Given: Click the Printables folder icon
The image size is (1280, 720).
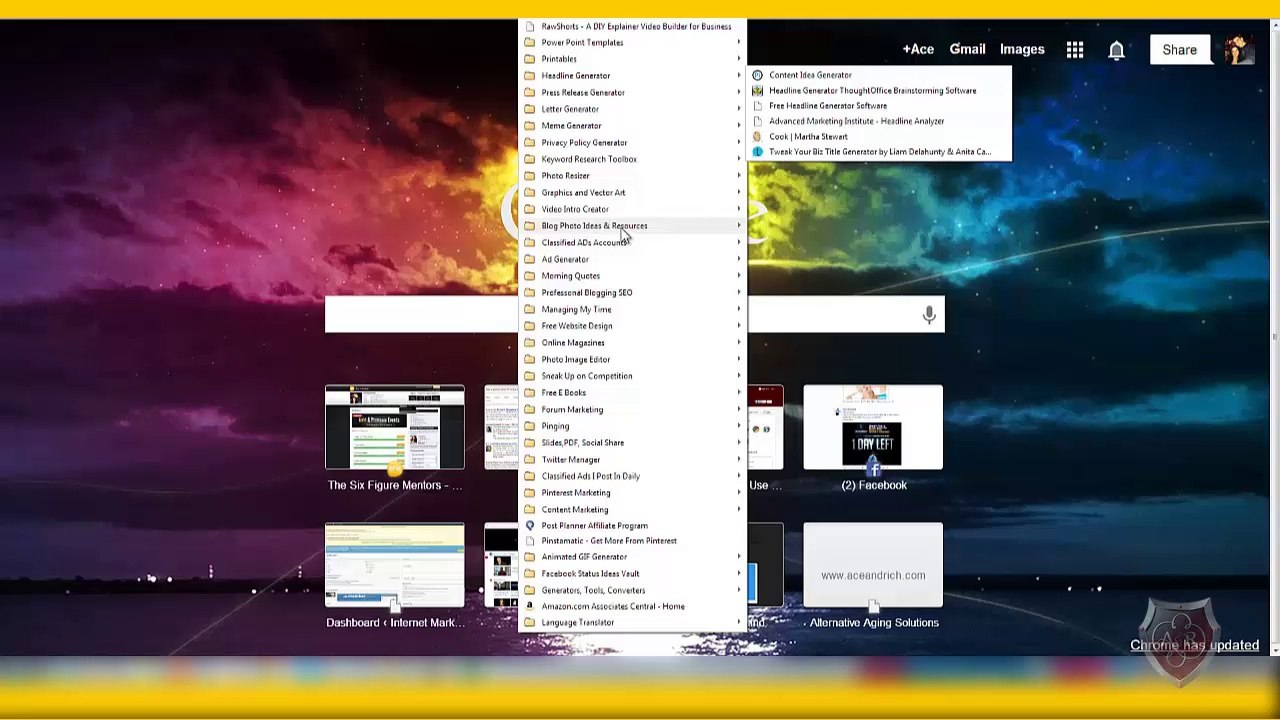Looking at the screenshot, I should [x=530, y=59].
